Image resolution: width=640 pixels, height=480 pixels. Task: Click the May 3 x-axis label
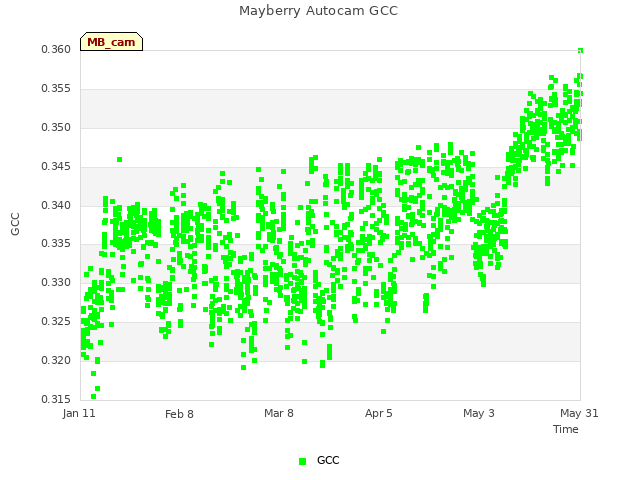pos(478,413)
